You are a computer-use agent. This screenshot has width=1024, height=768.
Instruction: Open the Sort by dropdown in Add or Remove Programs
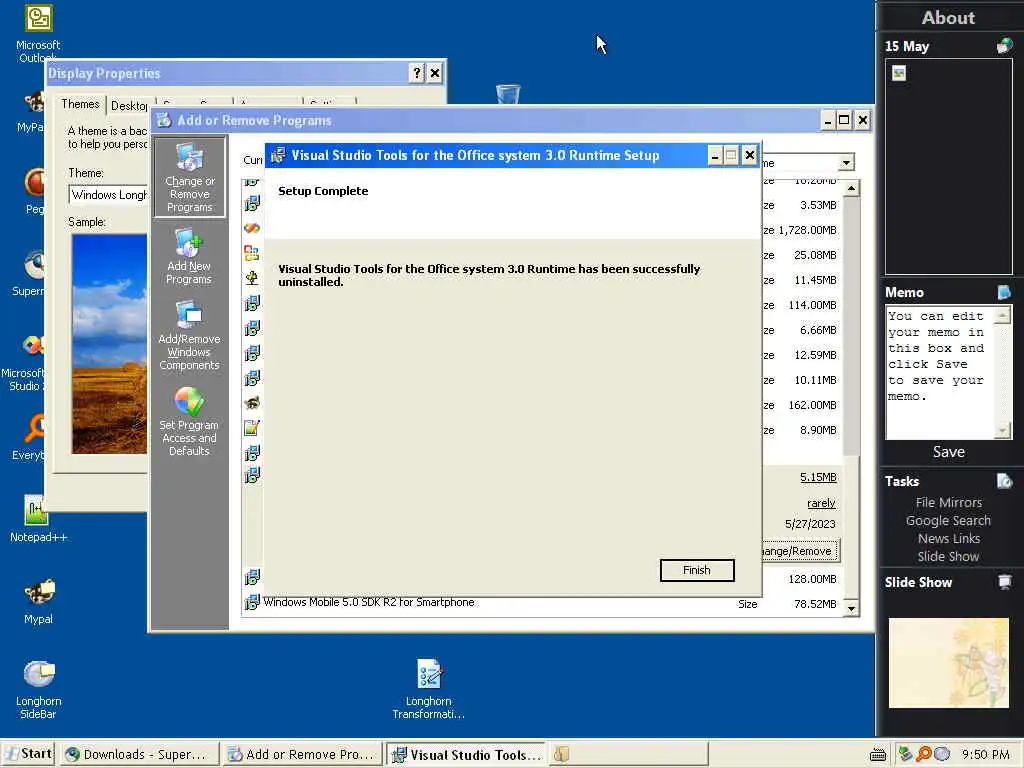coord(846,163)
